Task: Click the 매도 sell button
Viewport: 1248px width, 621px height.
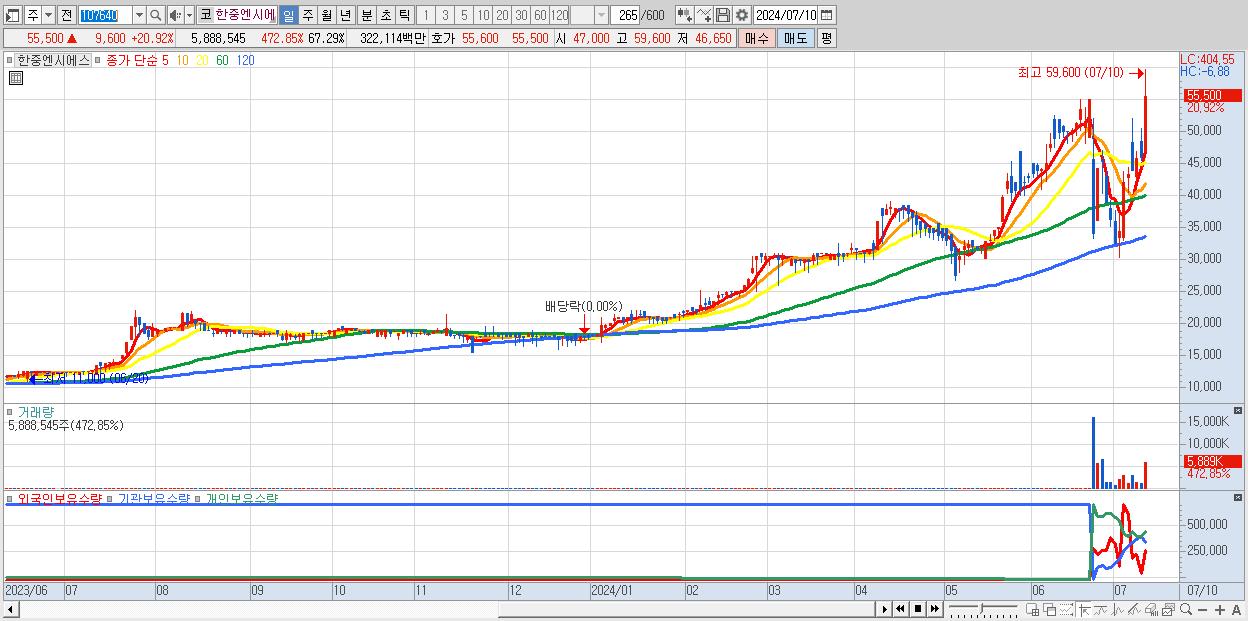Action: (795, 38)
